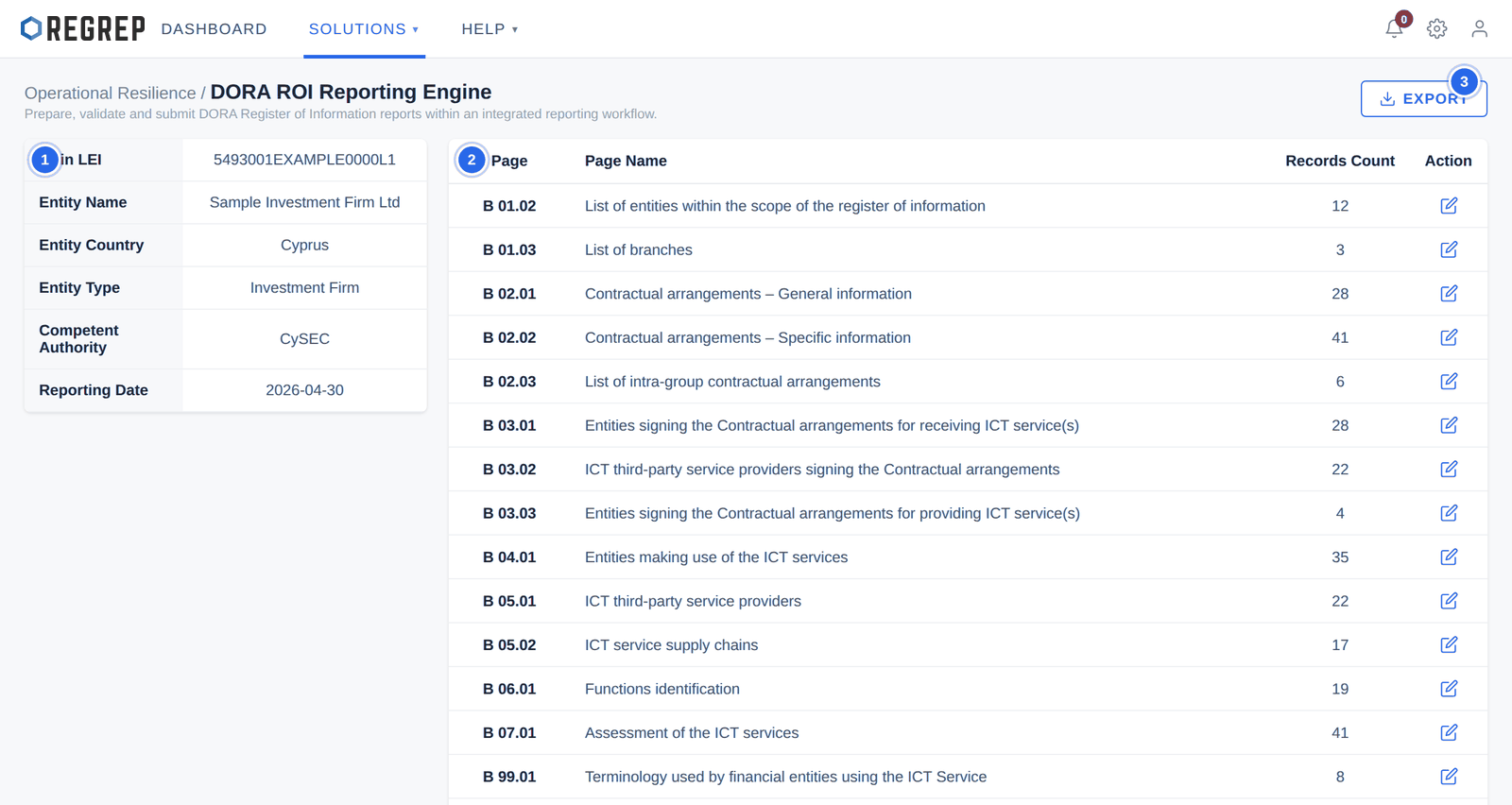Select the reporting date 2026-04-30
This screenshot has width=1512, height=805.
point(304,390)
